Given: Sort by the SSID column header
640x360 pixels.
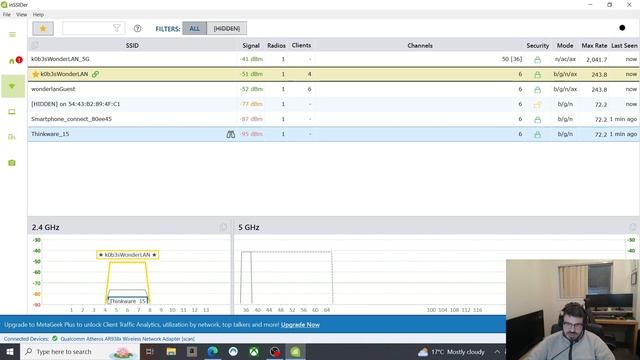Looking at the screenshot, I should point(132,45).
